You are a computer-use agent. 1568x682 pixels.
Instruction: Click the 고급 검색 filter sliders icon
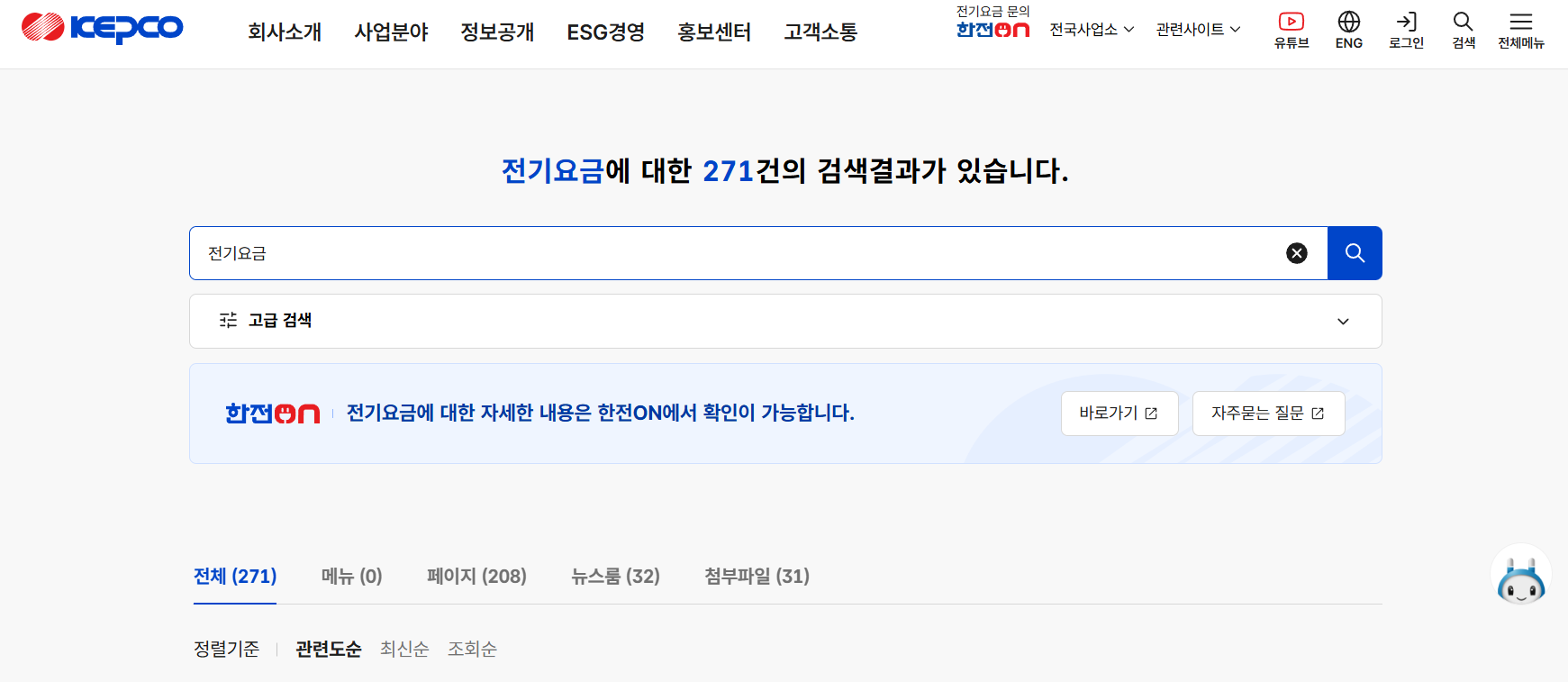(228, 320)
